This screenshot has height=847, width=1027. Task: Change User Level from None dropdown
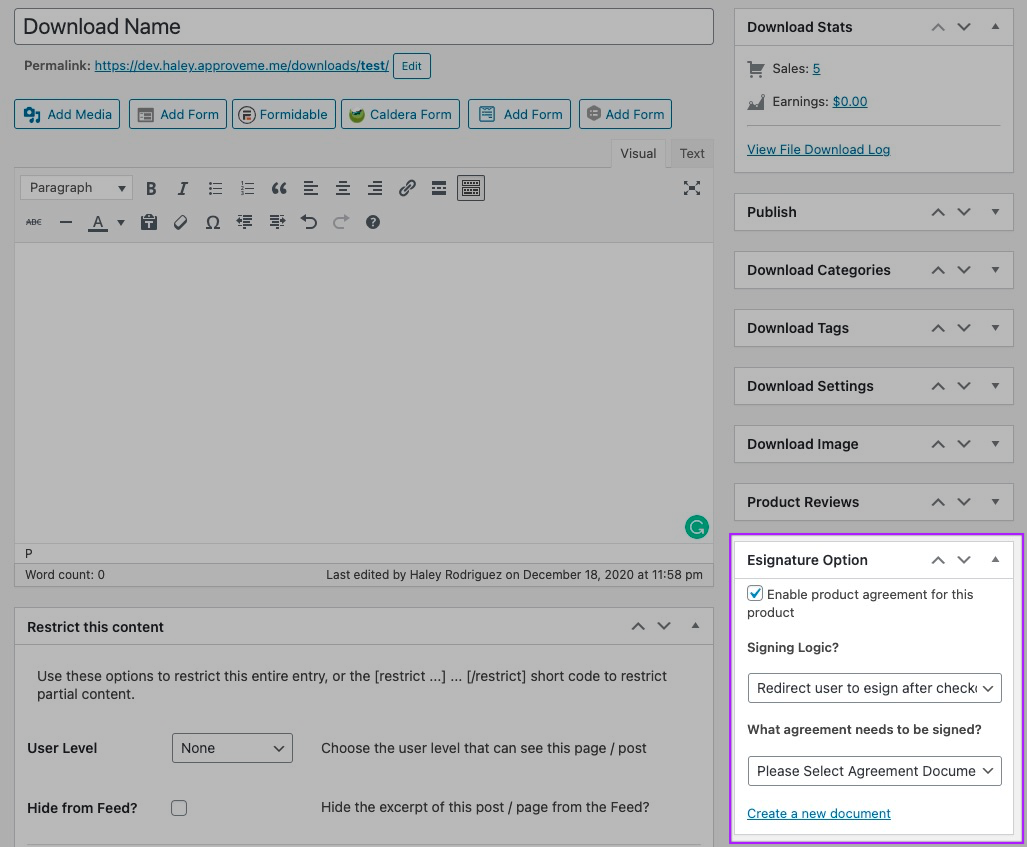pyautogui.click(x=232, y=748)
